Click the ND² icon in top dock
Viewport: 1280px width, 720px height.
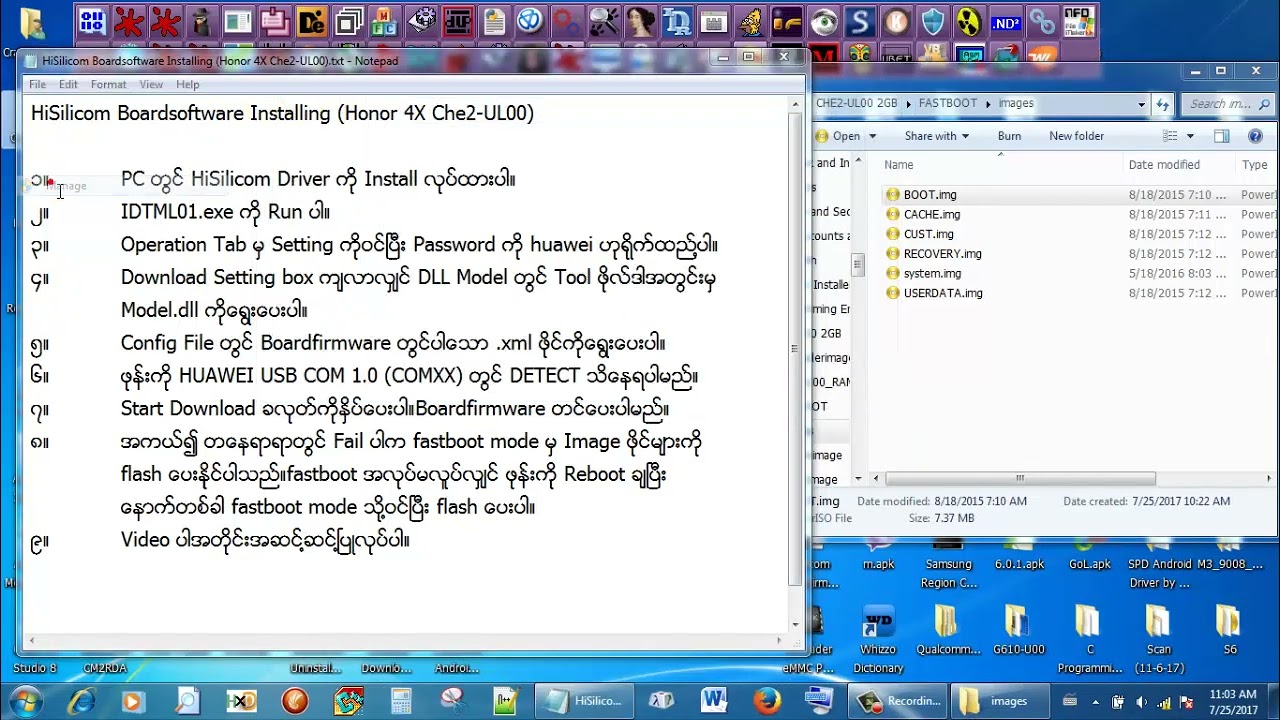pyautogui.click(x=1005, y=22)
